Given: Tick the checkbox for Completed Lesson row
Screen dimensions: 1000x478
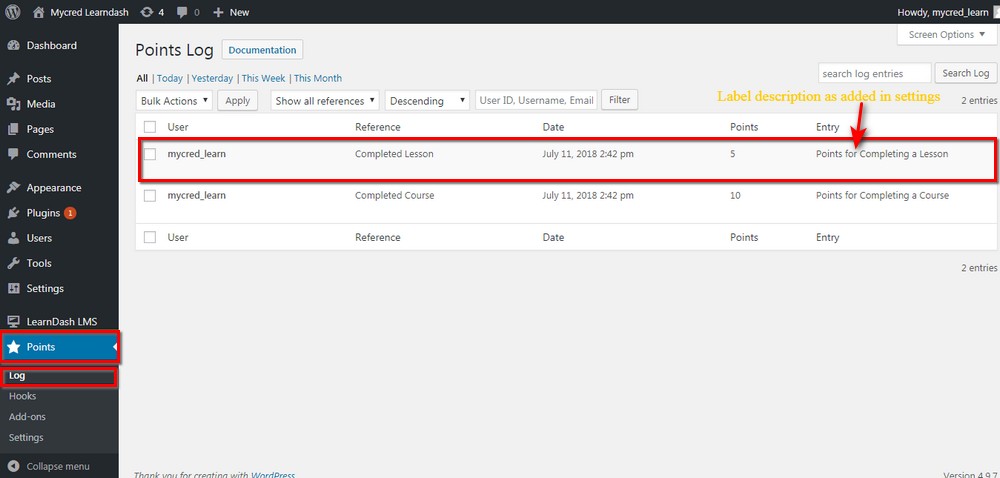Looking at the screenshot, I should pos(150,154).
